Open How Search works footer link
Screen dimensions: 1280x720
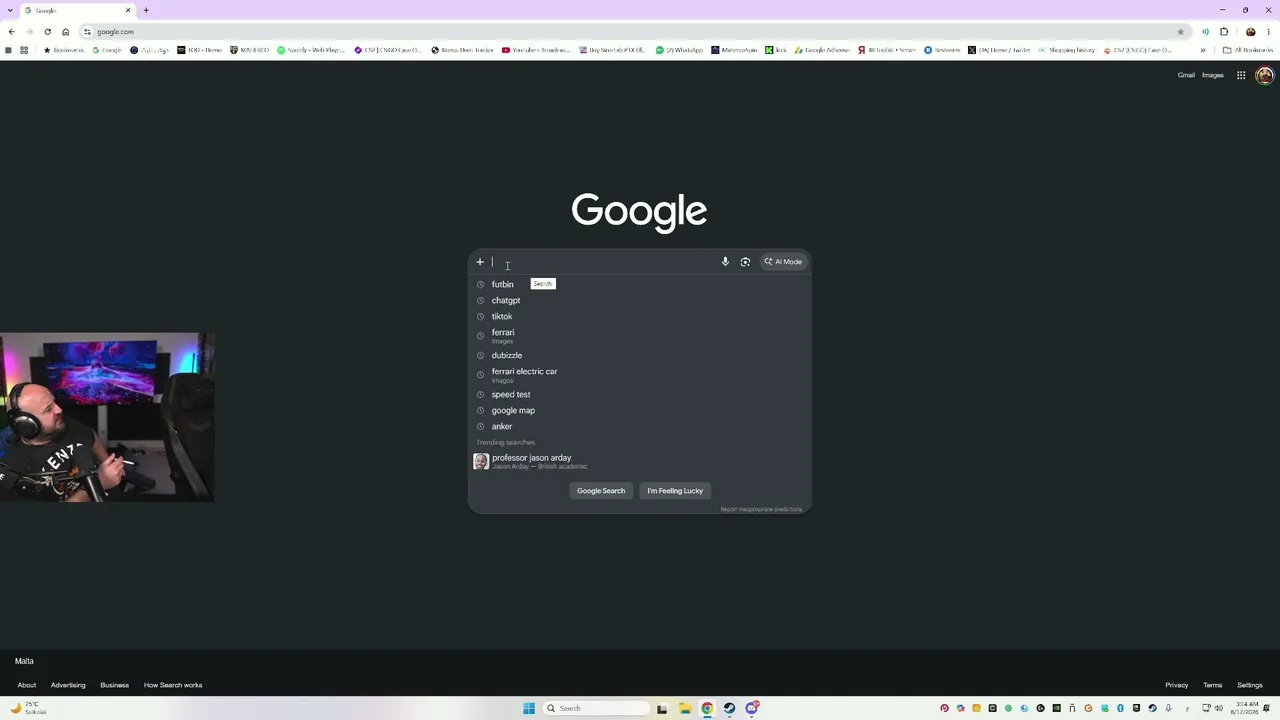pyautogui.click(x=173, y=685)
